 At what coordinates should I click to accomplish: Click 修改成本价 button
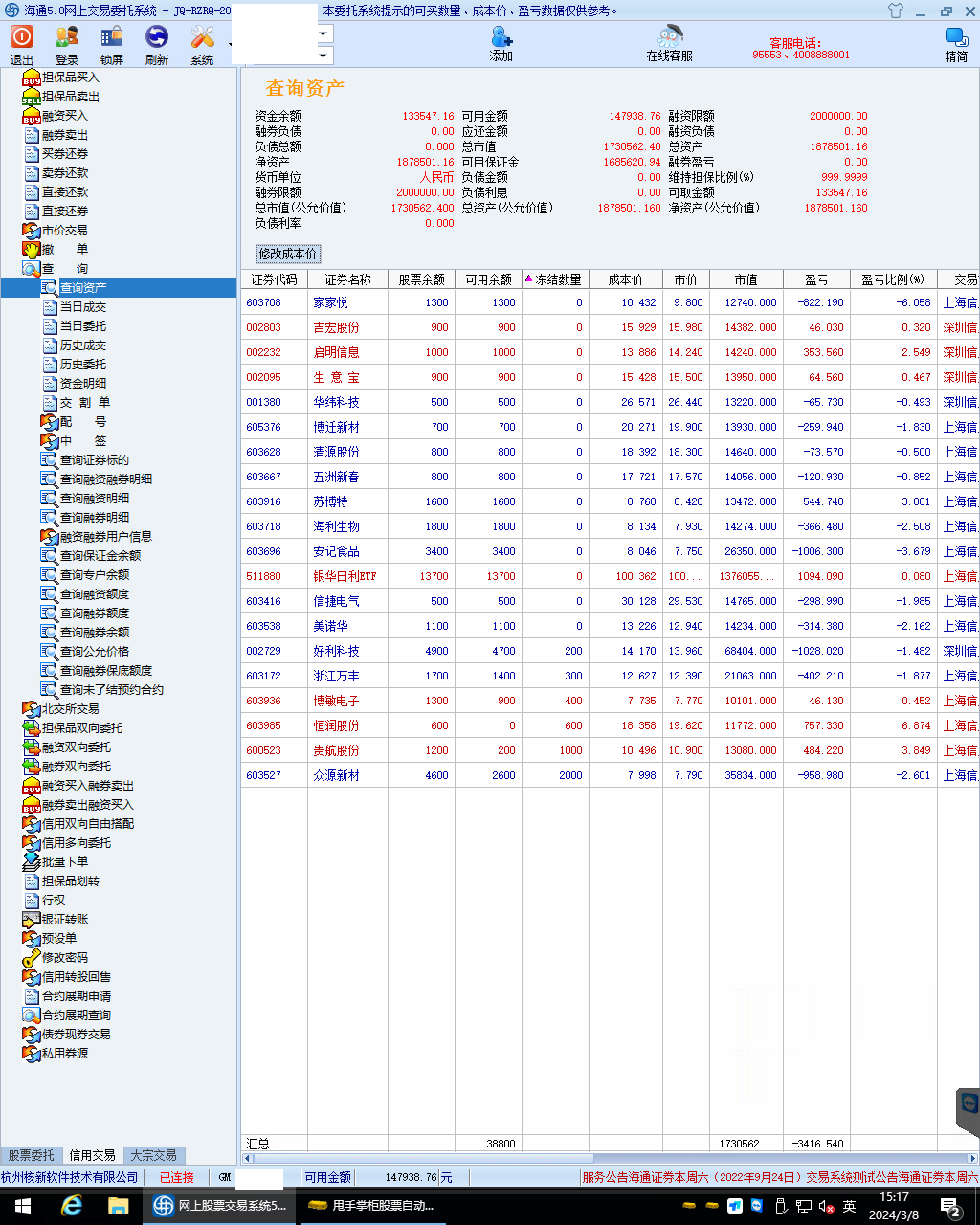coord(288,254)
